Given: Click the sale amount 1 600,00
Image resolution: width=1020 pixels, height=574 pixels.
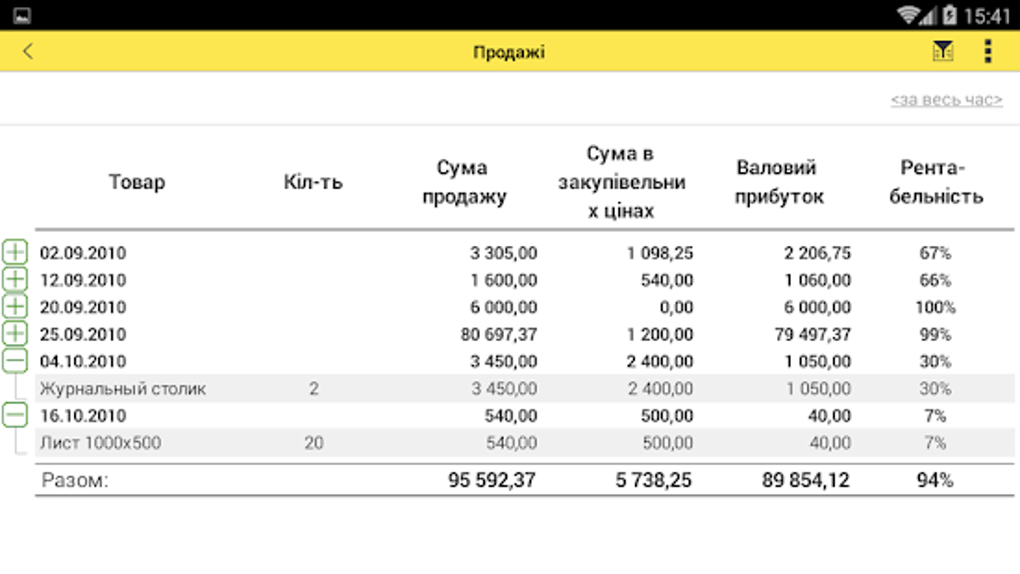Looking at the screenshot, I should 503,280.
